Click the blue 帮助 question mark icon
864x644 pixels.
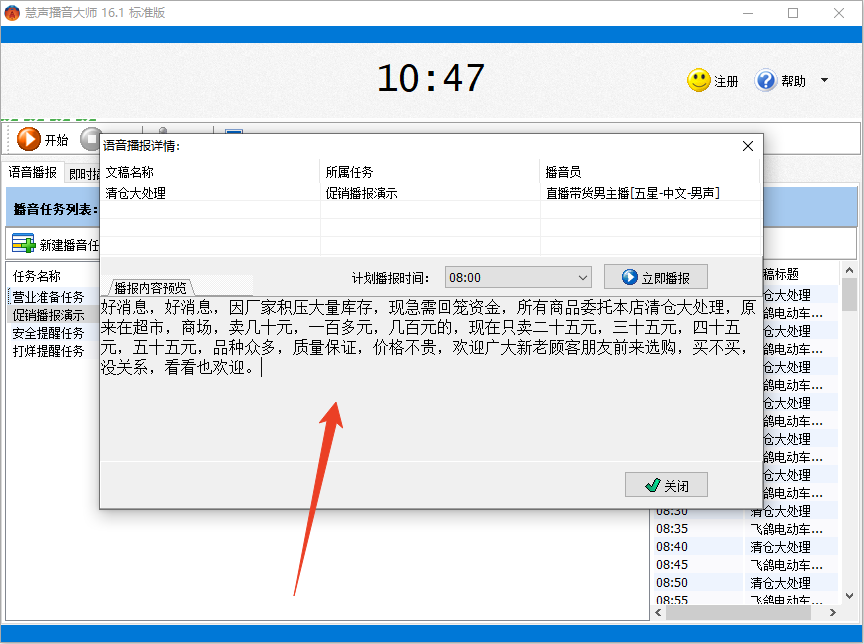[x=765, y=81]
